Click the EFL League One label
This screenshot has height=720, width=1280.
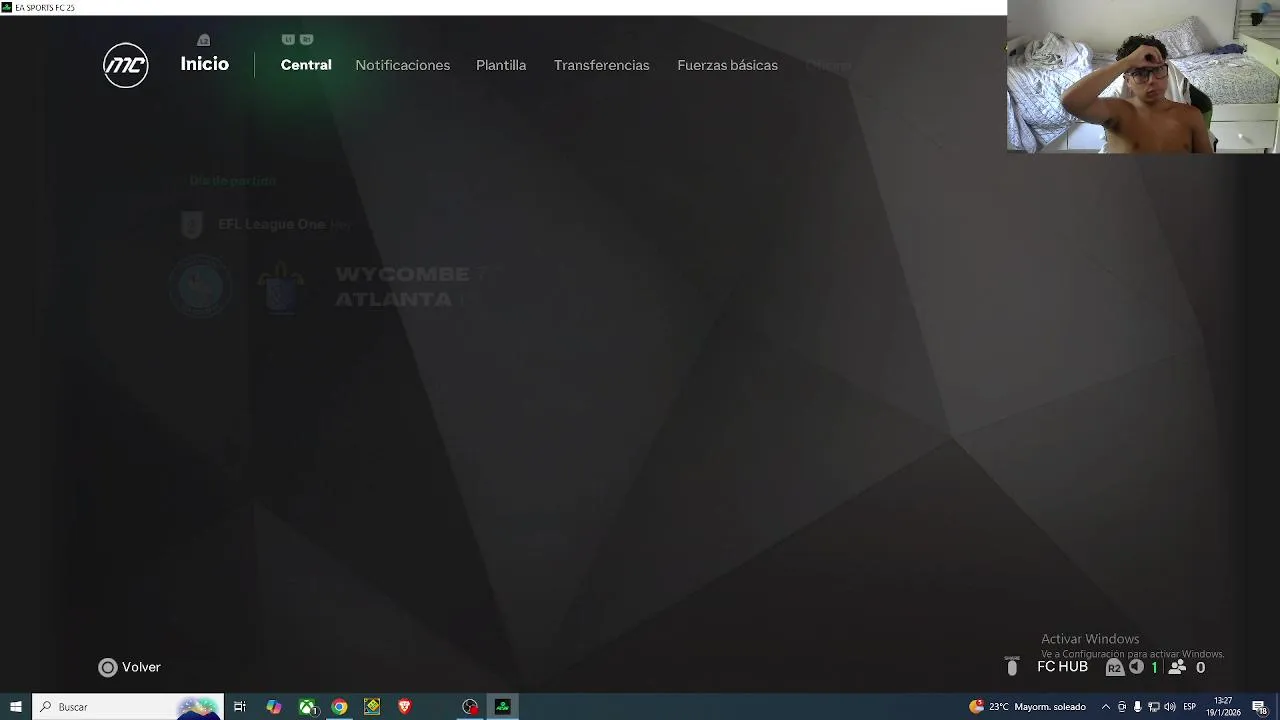click(x=272, y=224)
